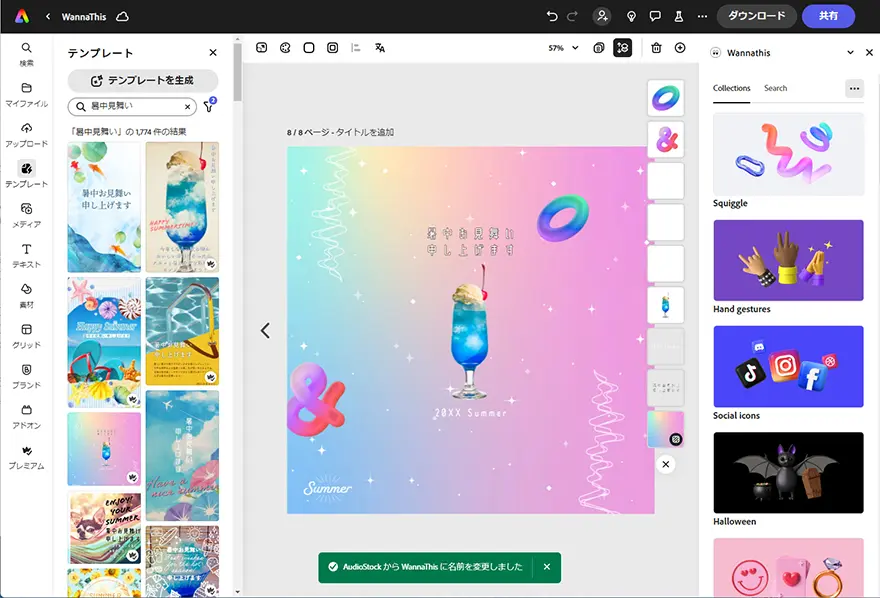Open the Hand gestures collection thumbnail
880x598 pixels.
788,260
